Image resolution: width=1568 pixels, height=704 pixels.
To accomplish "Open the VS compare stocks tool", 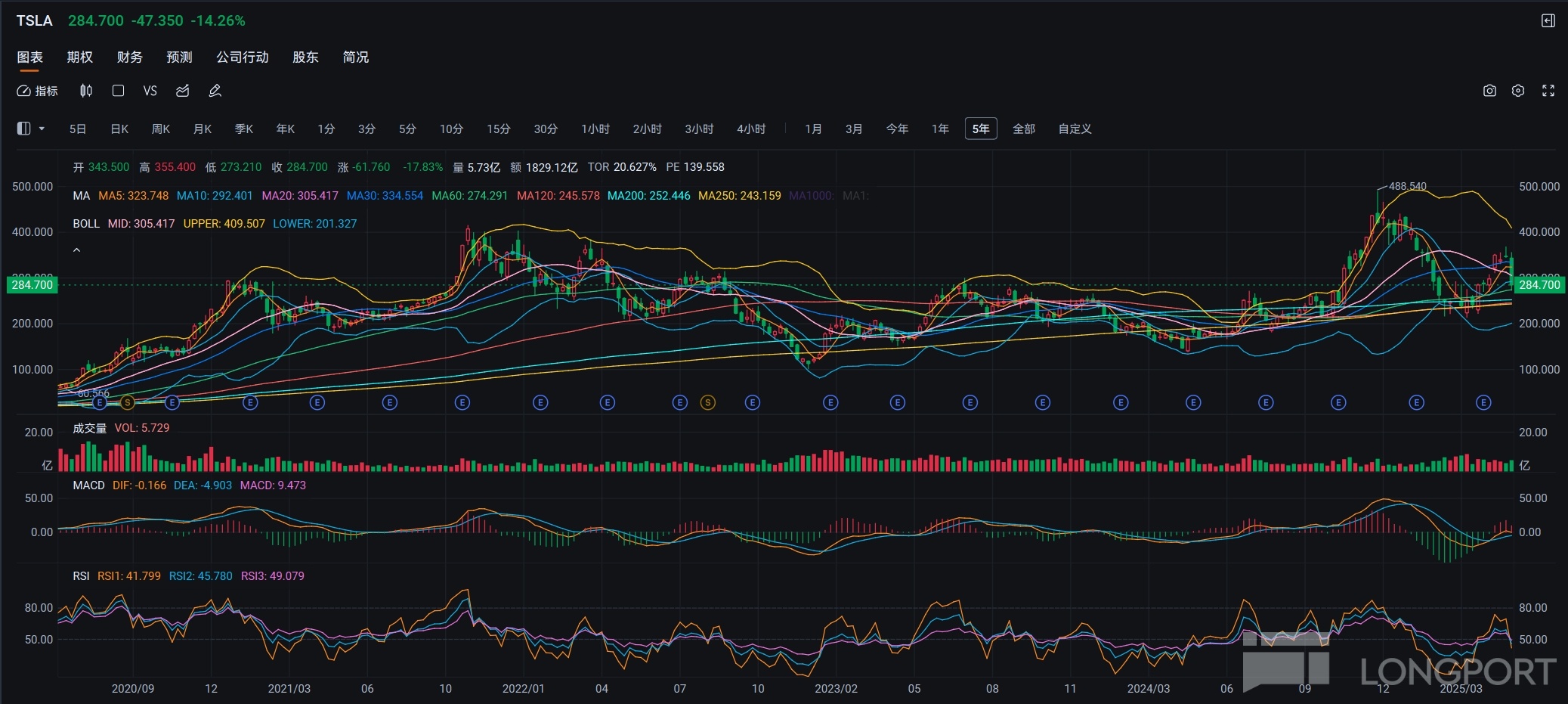I will [x=150, y=91].
